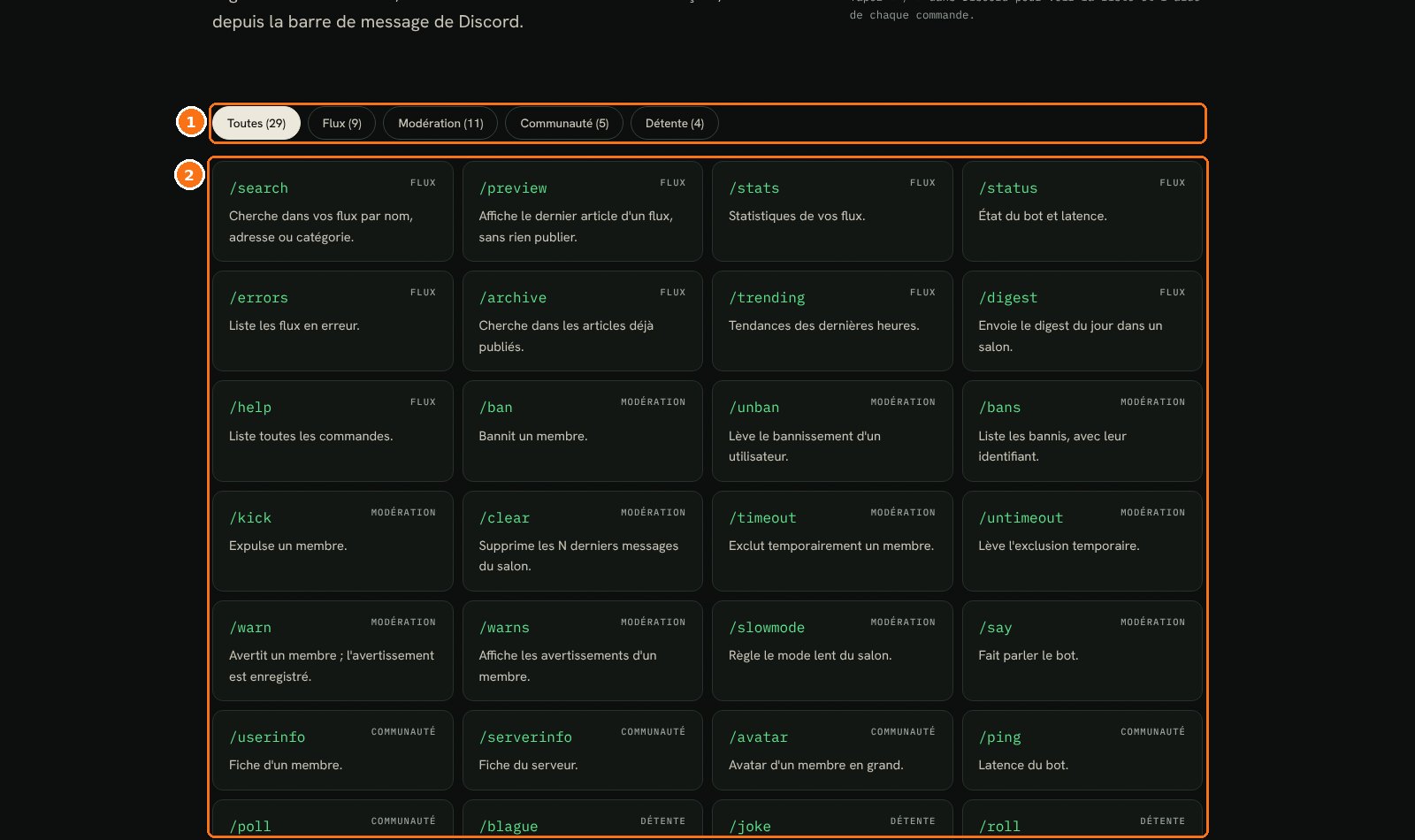Open the /clear command card
Image resolution: width=1415 pixels, height=840 pixels.
(x=583, y=541)
